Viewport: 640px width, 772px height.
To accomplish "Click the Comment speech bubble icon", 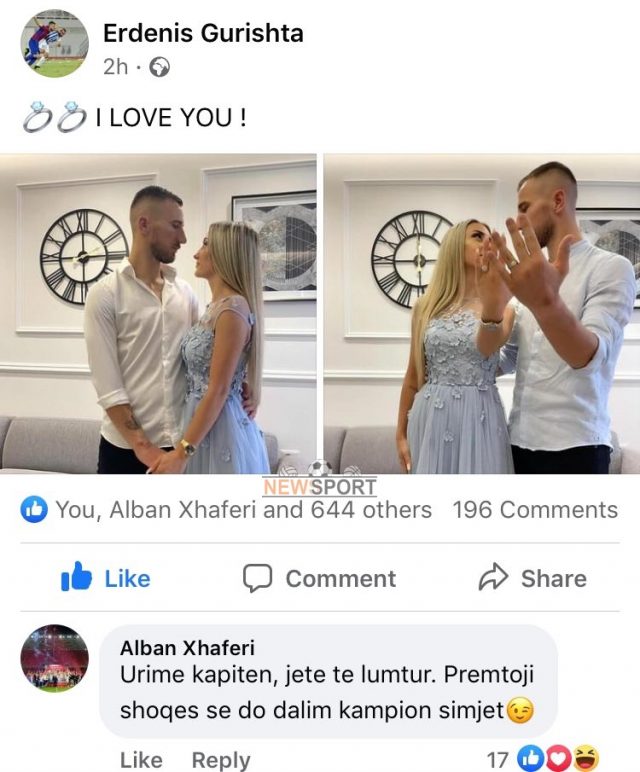I will 257,578.
